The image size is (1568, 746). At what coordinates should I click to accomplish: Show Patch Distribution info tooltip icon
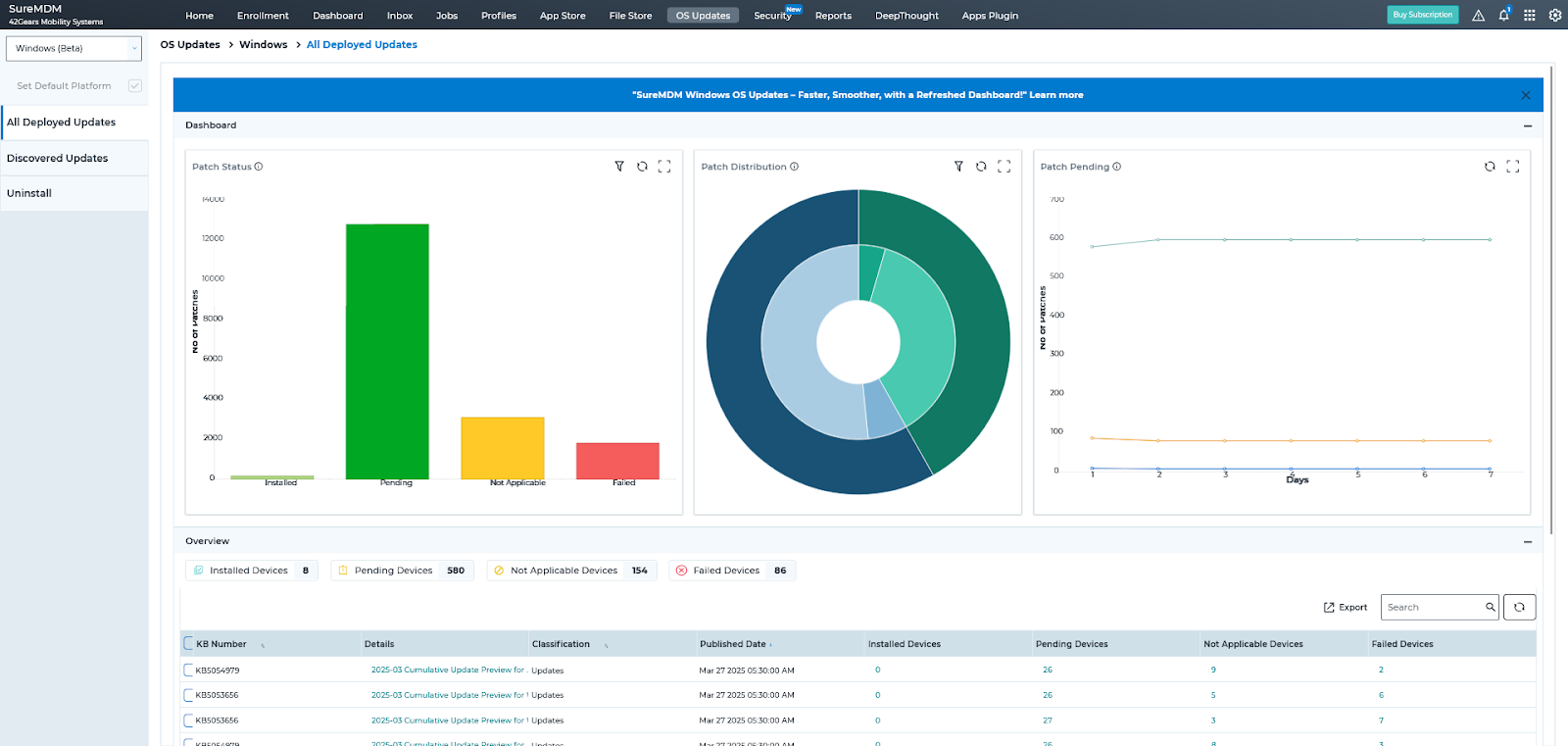point(794,167)
